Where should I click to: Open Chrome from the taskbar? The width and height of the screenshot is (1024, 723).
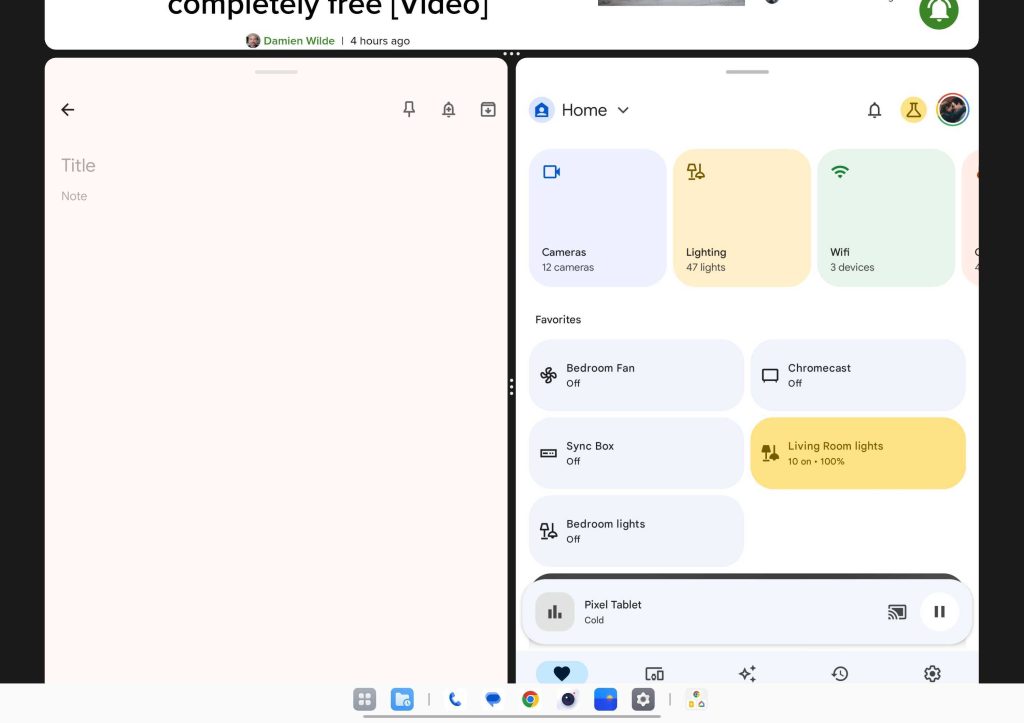point(530,700)
